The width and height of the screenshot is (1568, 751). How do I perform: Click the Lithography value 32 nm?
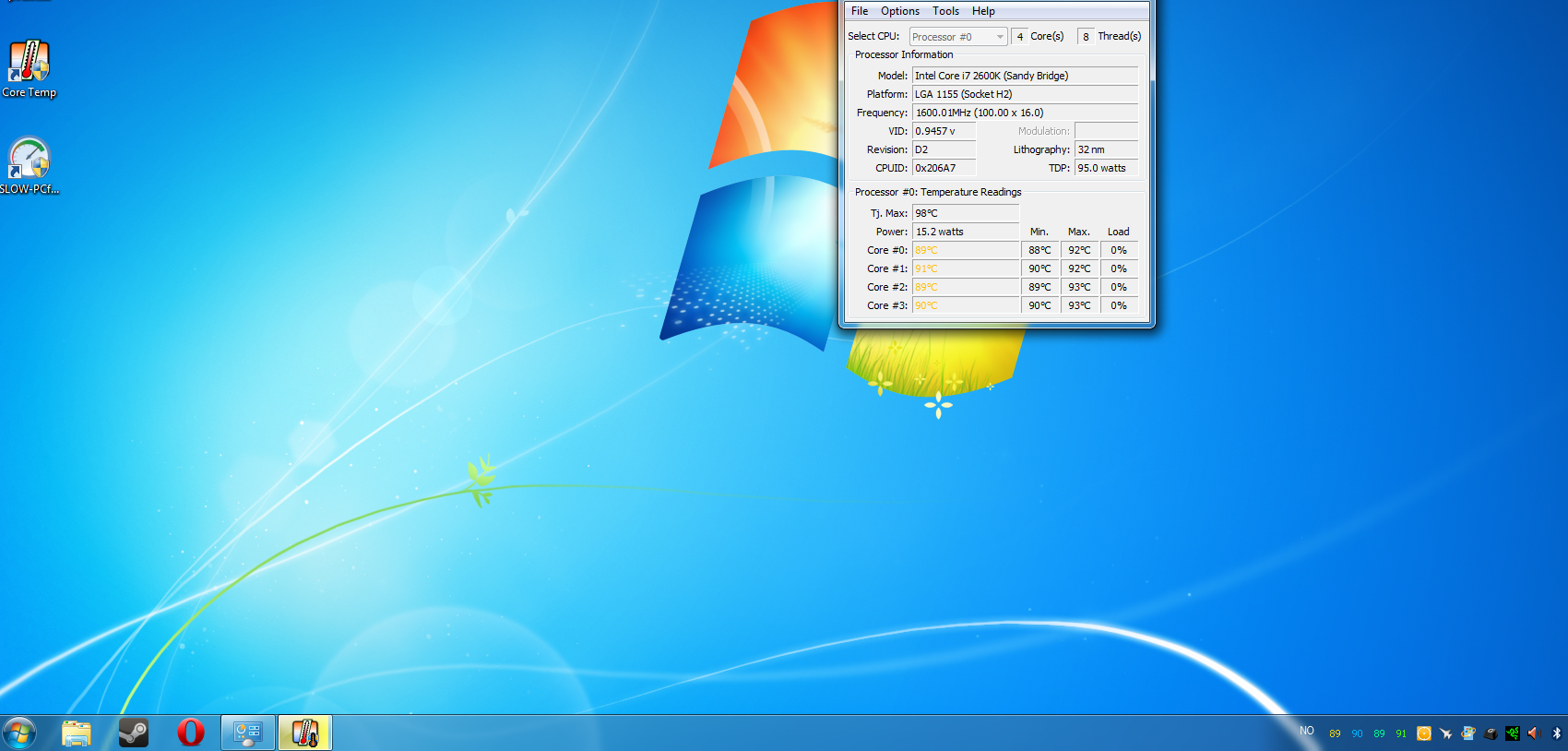[1106, 149]
